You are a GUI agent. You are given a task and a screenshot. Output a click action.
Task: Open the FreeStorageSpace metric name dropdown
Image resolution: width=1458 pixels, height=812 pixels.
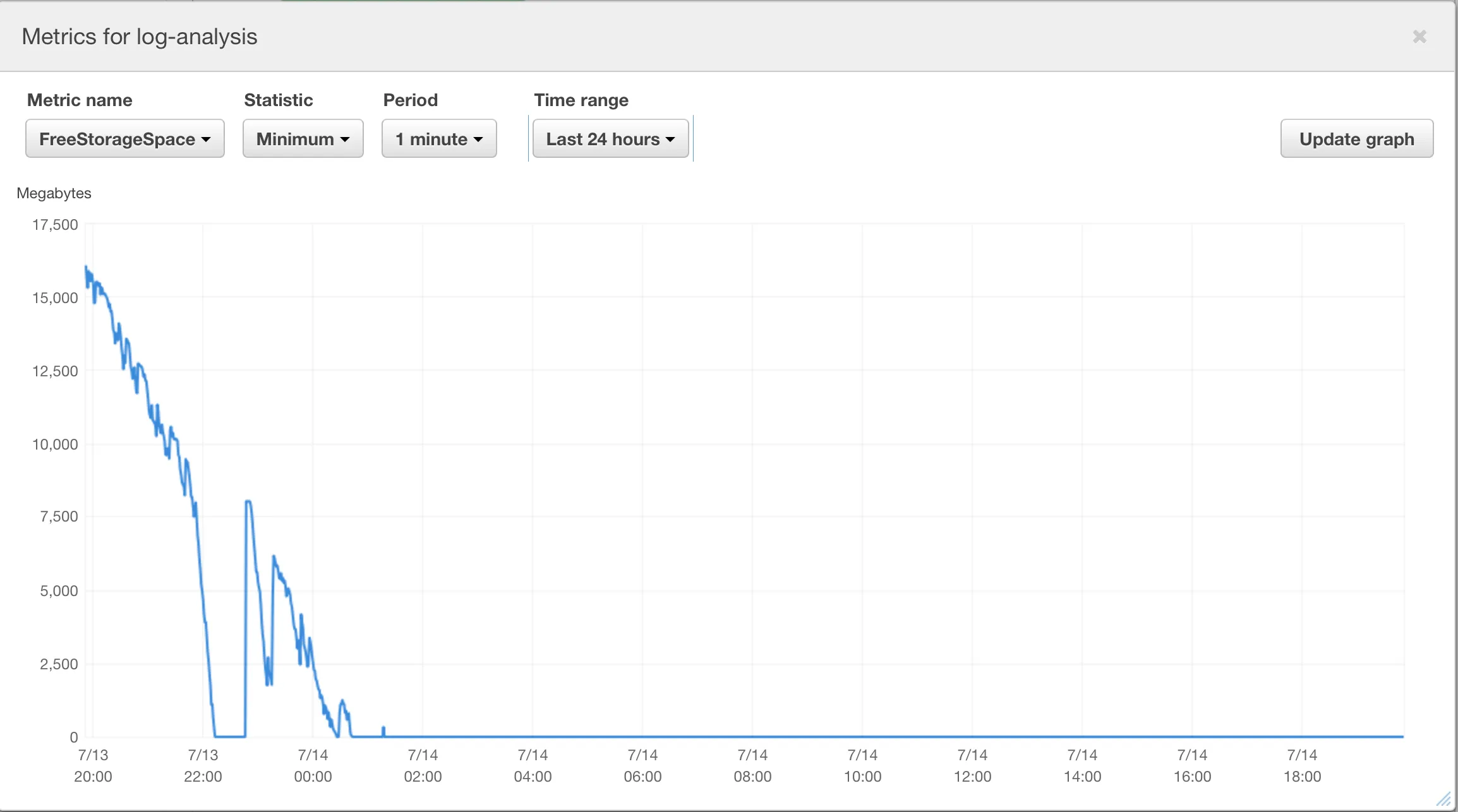(x=124, y=139)
